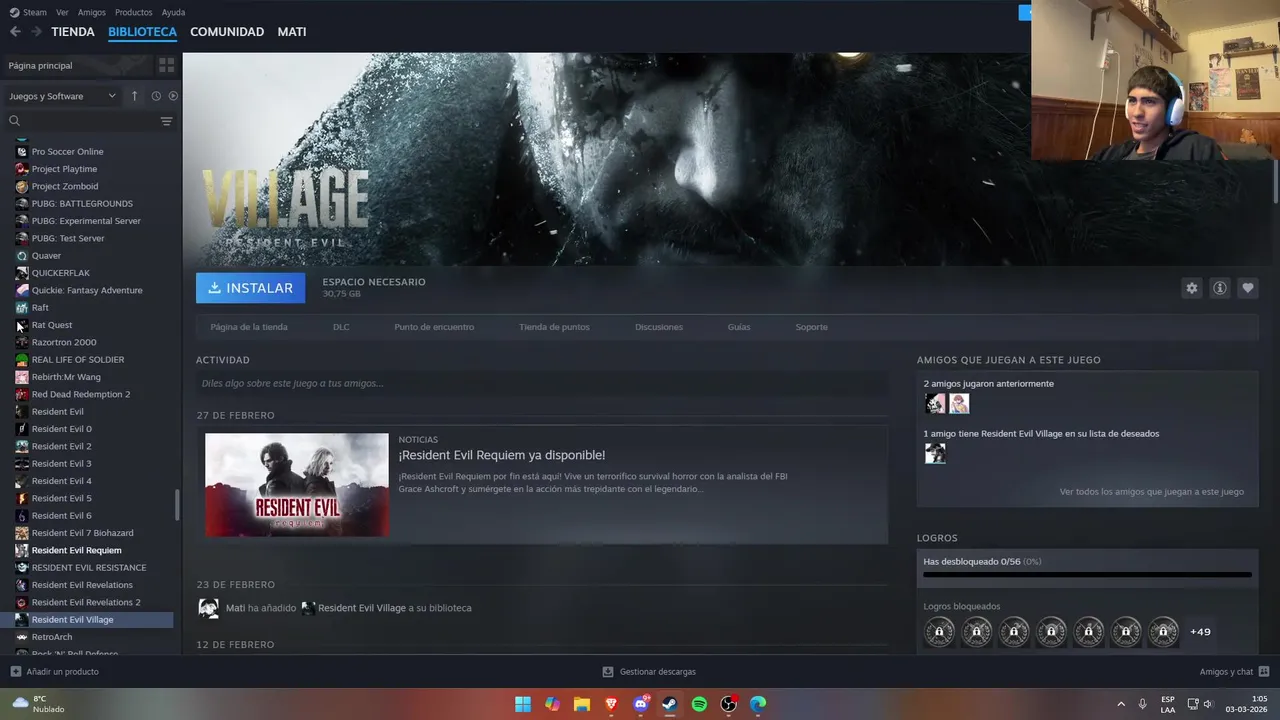Open game settings gear icon

1191,288
